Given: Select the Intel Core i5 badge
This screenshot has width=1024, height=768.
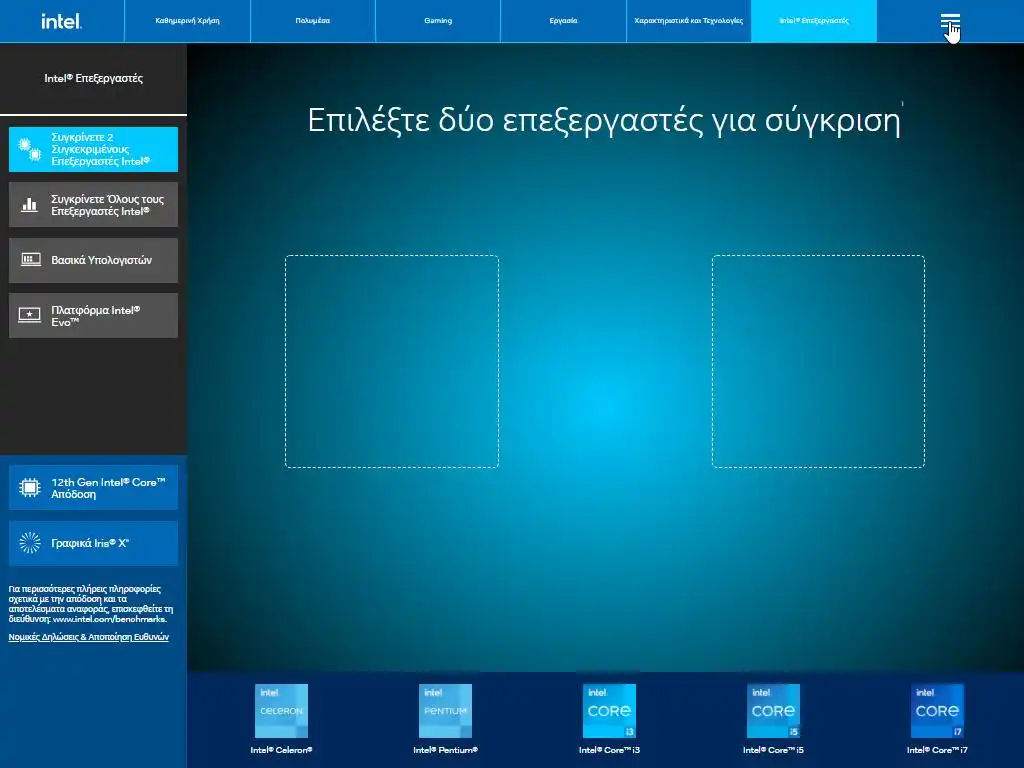Looking at the screenshot, I should [x=773, y=711].
